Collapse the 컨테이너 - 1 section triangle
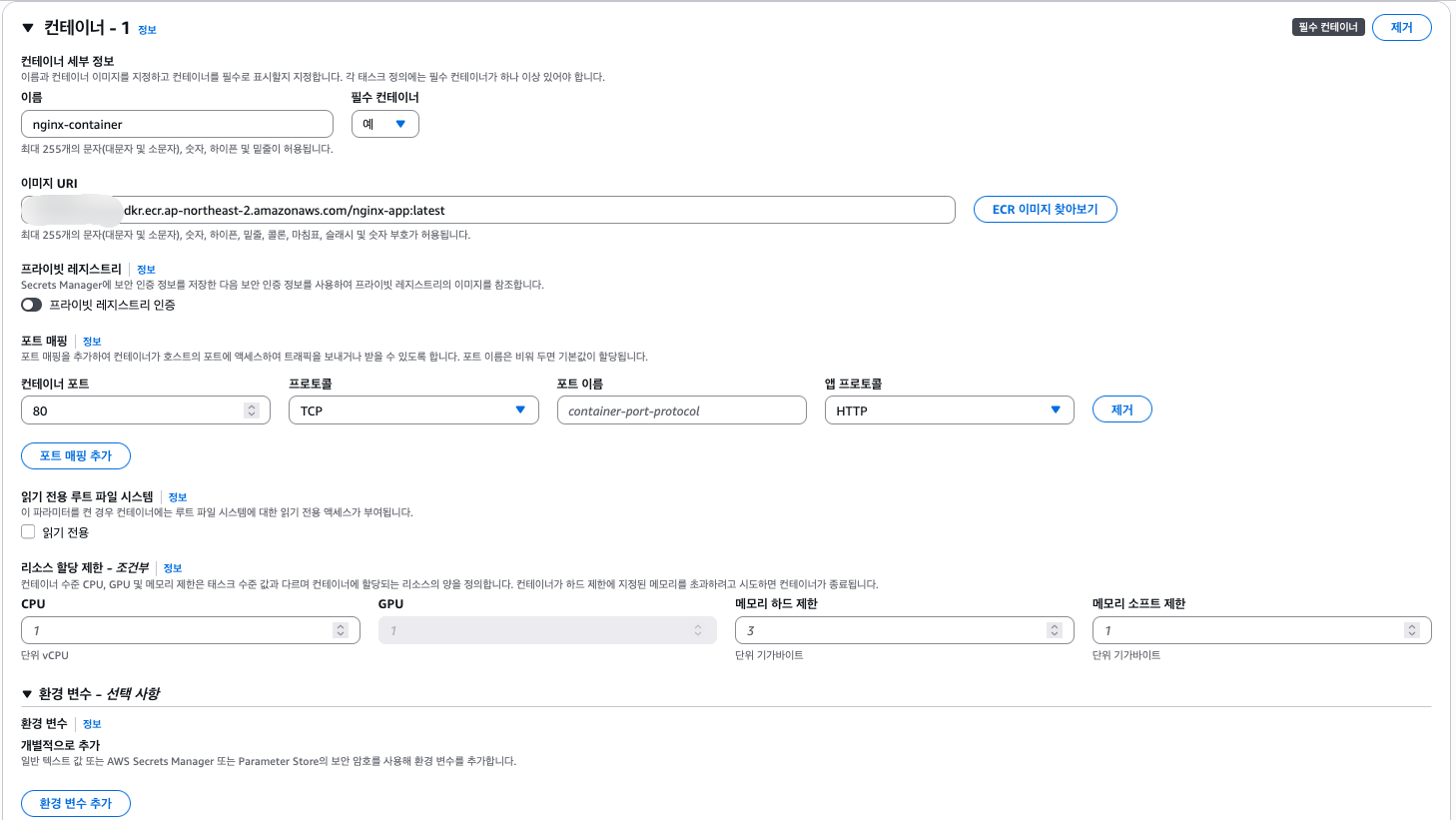The image size is (1456, 820). [x=28, y=28]
